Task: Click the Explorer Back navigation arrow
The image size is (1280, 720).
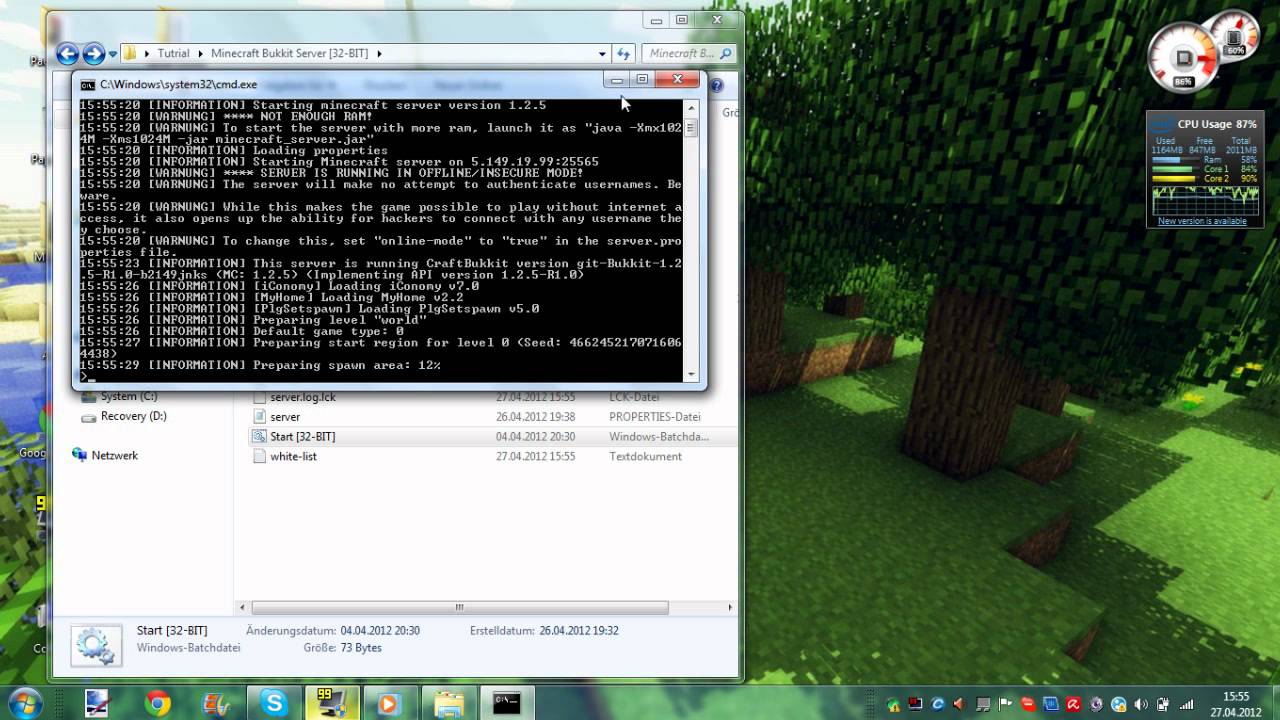Action: pos(68,54)
